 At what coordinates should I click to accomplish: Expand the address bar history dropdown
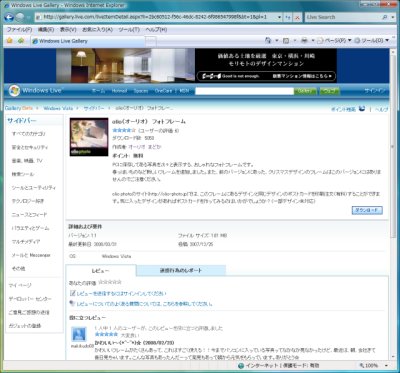tap(279, 17)
